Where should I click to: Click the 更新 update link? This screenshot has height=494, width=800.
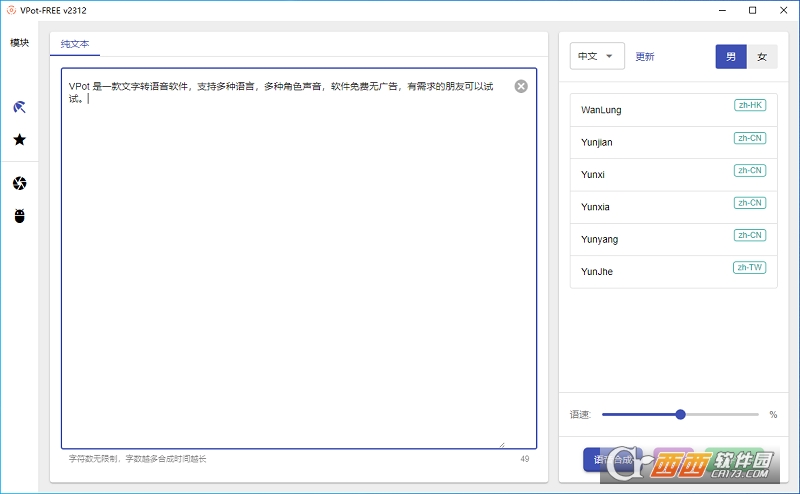coord(645,57)
